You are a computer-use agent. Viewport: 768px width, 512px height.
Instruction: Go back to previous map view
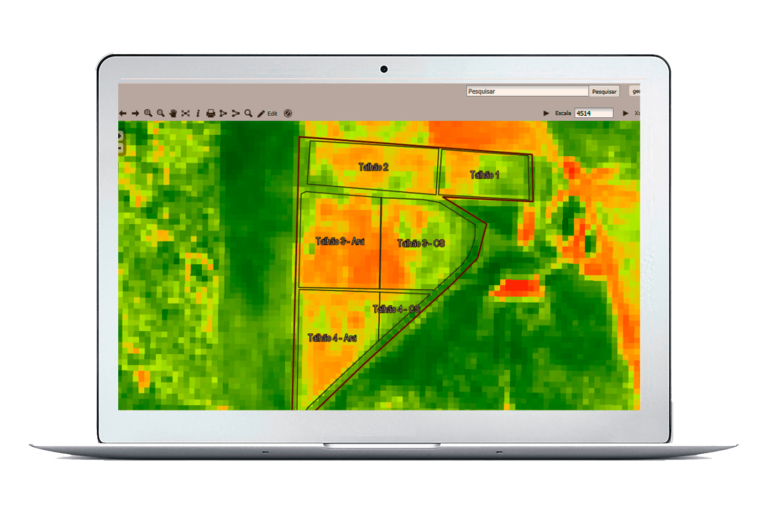(x=123, y=114)
